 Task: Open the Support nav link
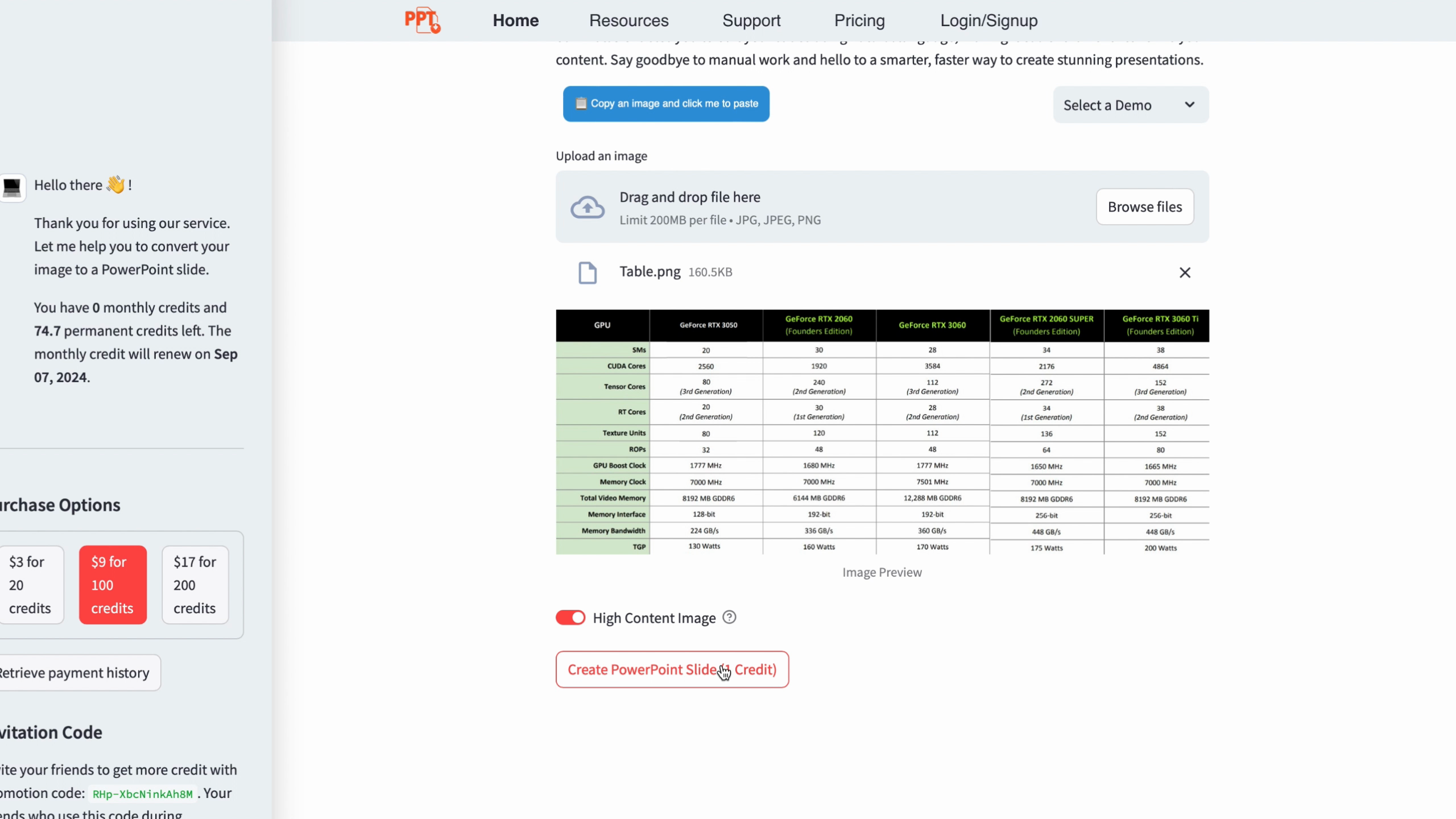pyautogui.click(x=751, y=20)
